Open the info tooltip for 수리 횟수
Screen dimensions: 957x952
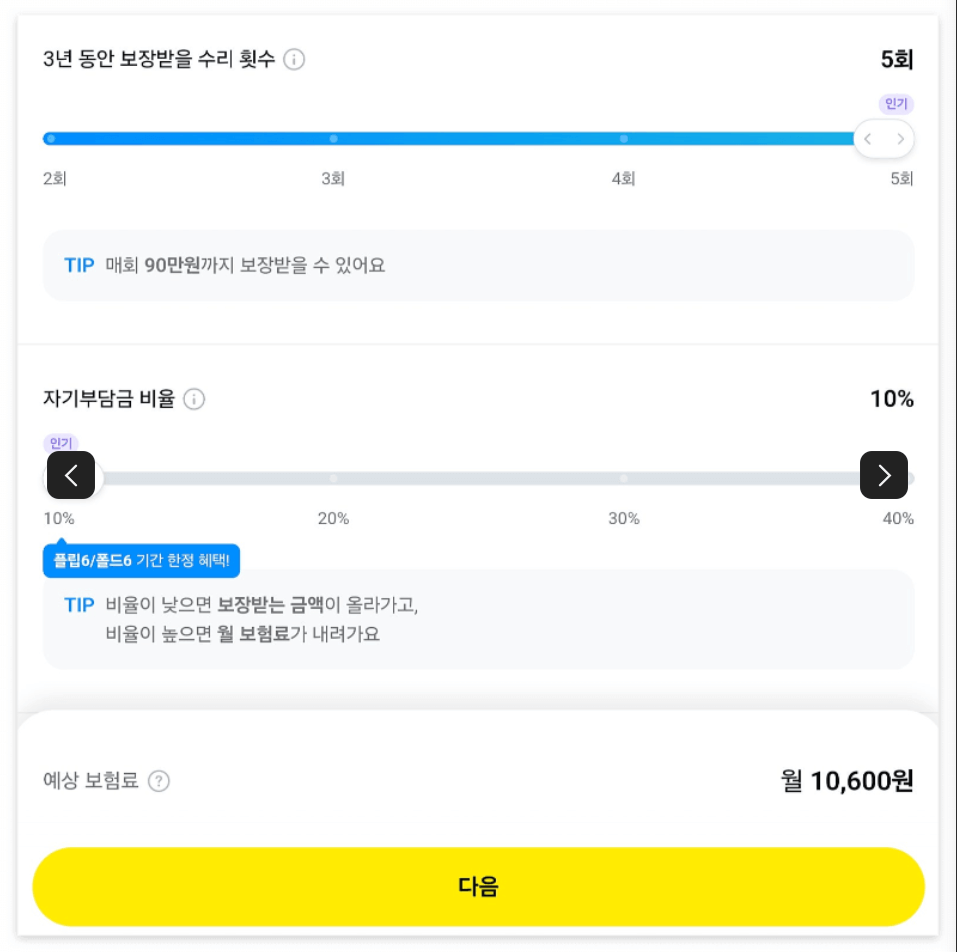(x=294, y=59)
